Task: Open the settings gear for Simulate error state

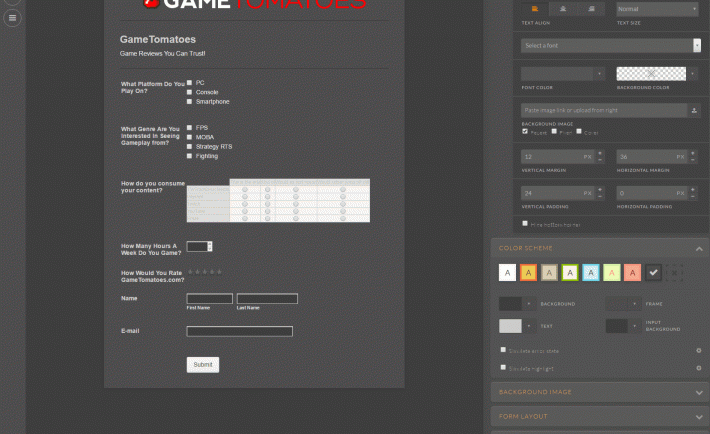Action: (x=699, y=351)
